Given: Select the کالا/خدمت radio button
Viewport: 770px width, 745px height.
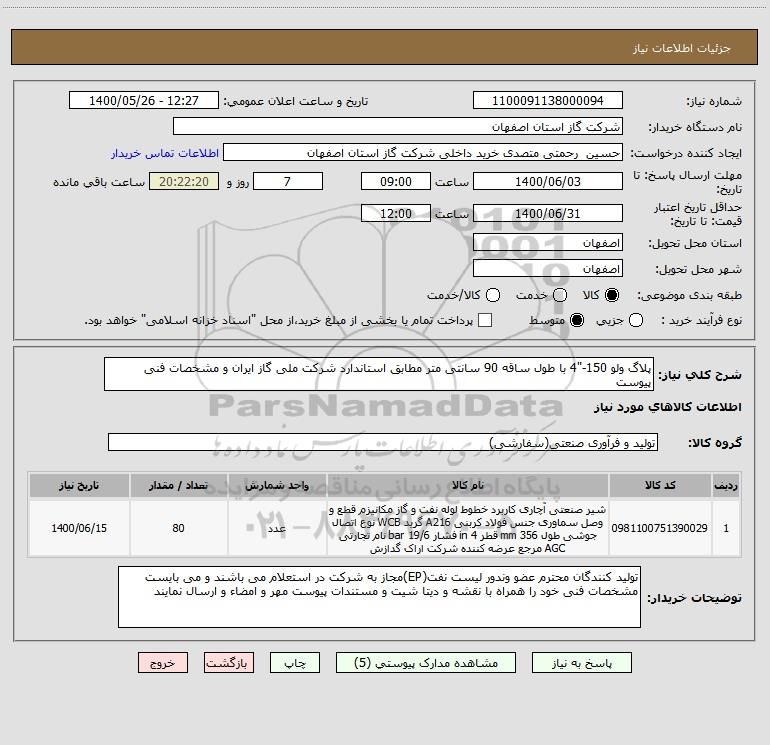Looking at the screenshot, I should click(493, 295).
